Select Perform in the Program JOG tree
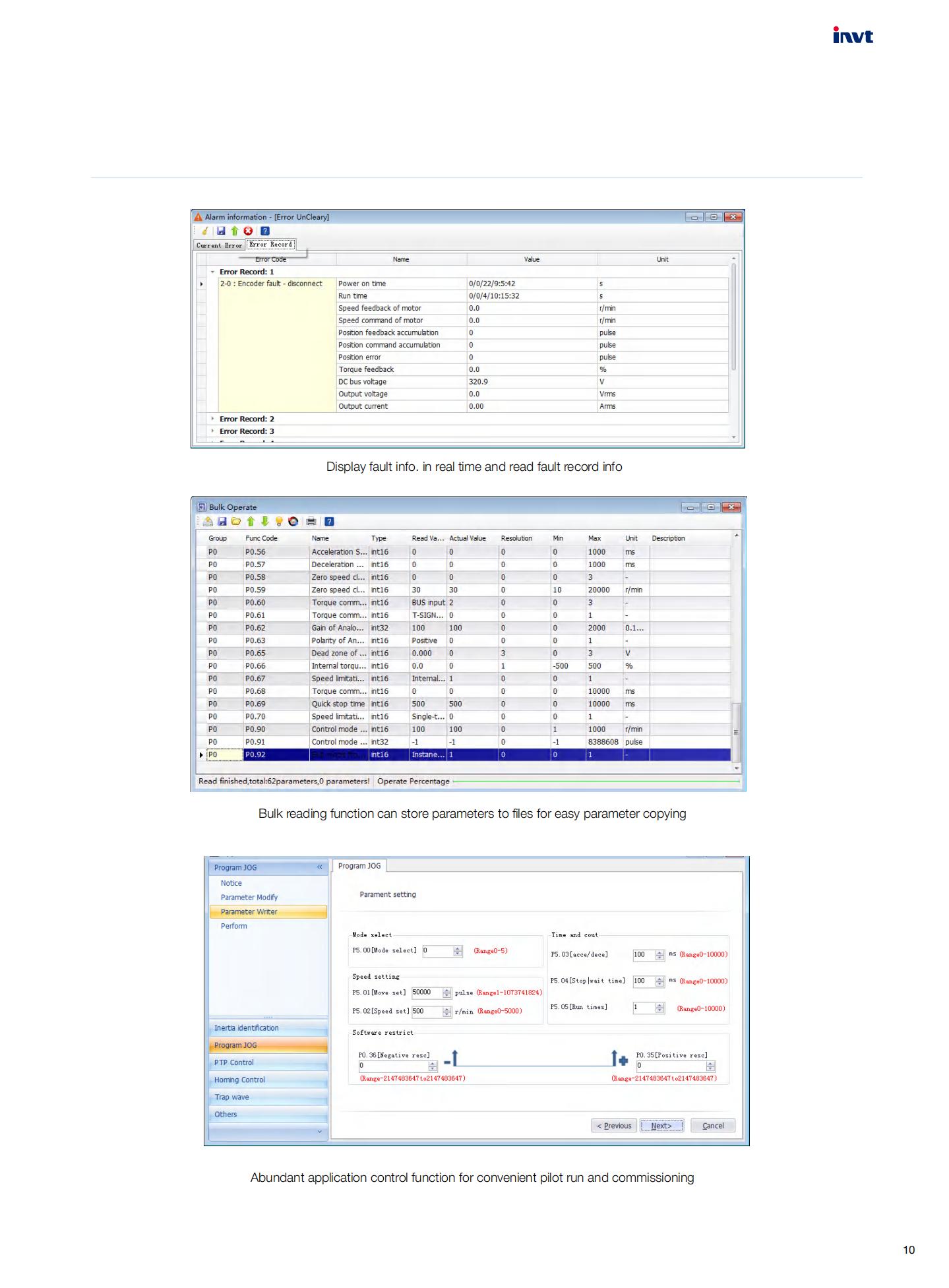The height and width of the screenshot is (1288, 949). click(x=233, y=926)
